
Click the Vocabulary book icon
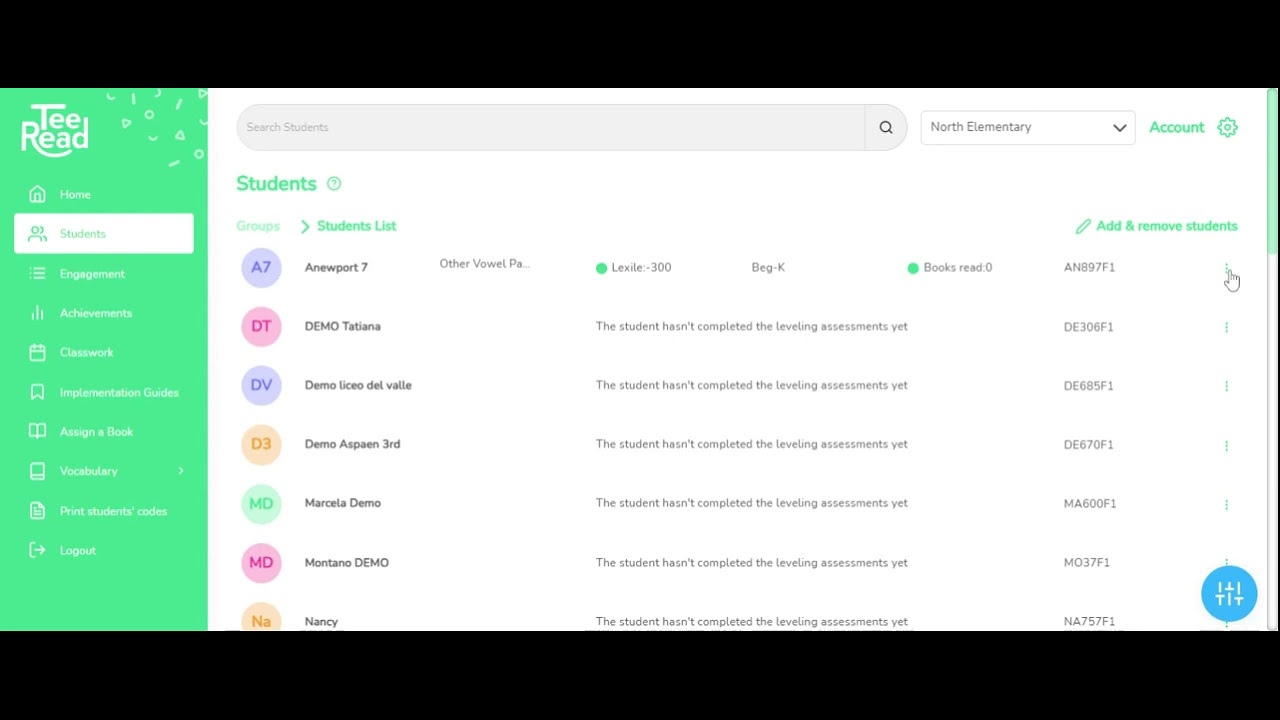37,471
